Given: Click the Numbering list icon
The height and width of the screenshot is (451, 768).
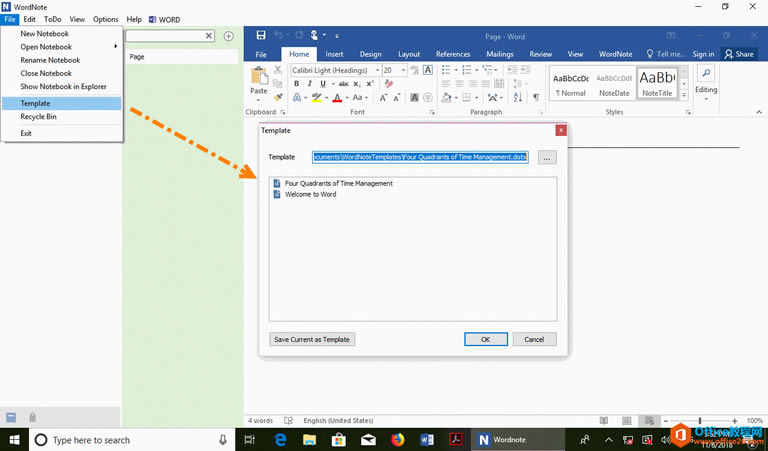Looking at the screenshot, I should coord(467,70).
